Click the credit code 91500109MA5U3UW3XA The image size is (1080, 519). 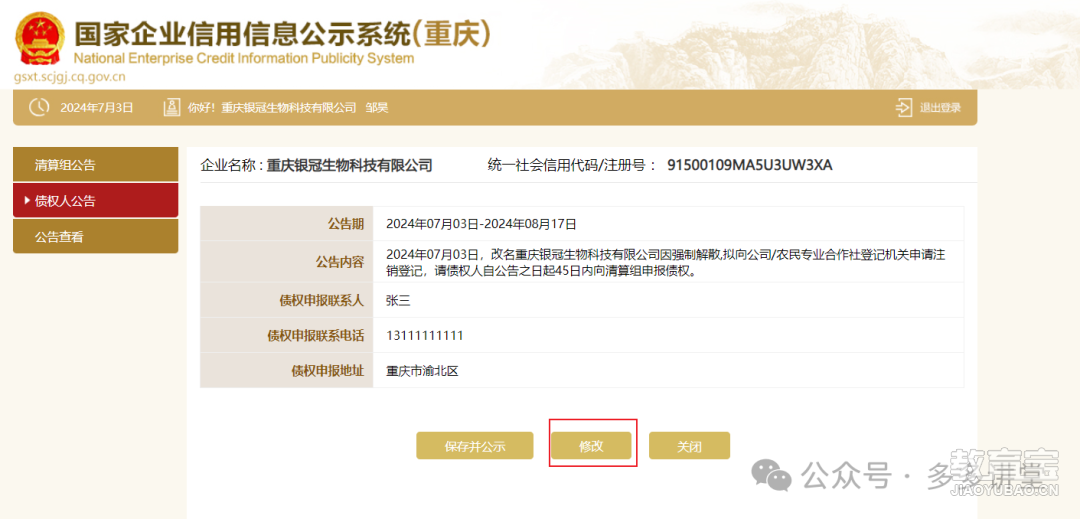(750, 165)
